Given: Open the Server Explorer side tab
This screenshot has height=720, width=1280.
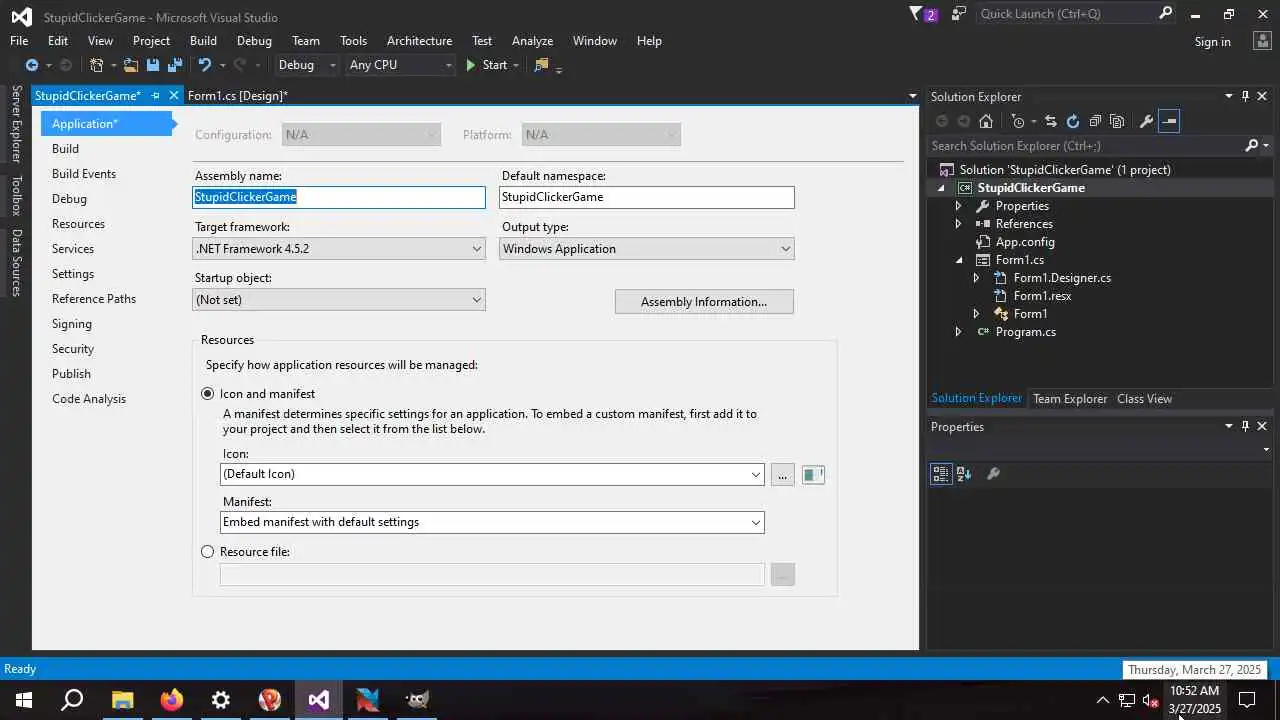Looking at the screenshot, I should [x=16, y=124].
